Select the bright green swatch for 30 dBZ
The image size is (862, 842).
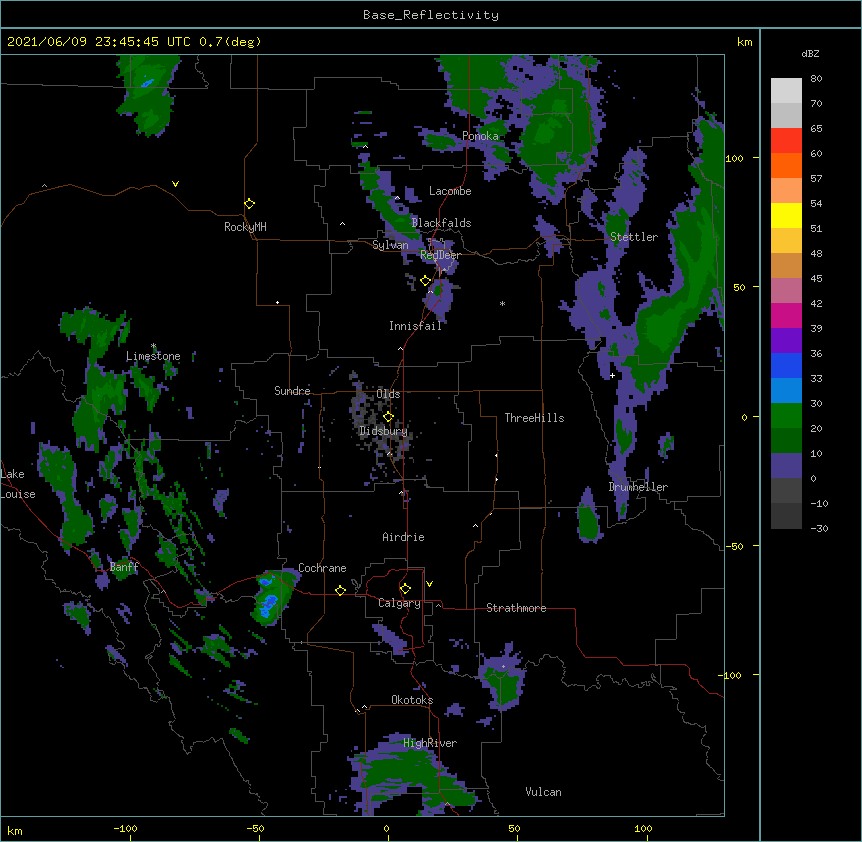pyautogui.click(x=786, y=416)
